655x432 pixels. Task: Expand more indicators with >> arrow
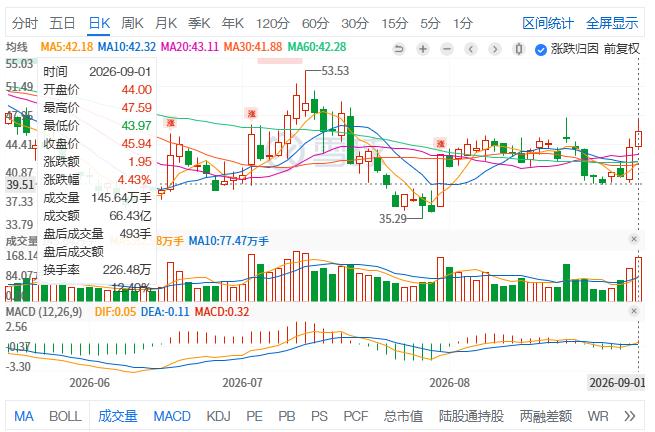[x=630, y=416]
